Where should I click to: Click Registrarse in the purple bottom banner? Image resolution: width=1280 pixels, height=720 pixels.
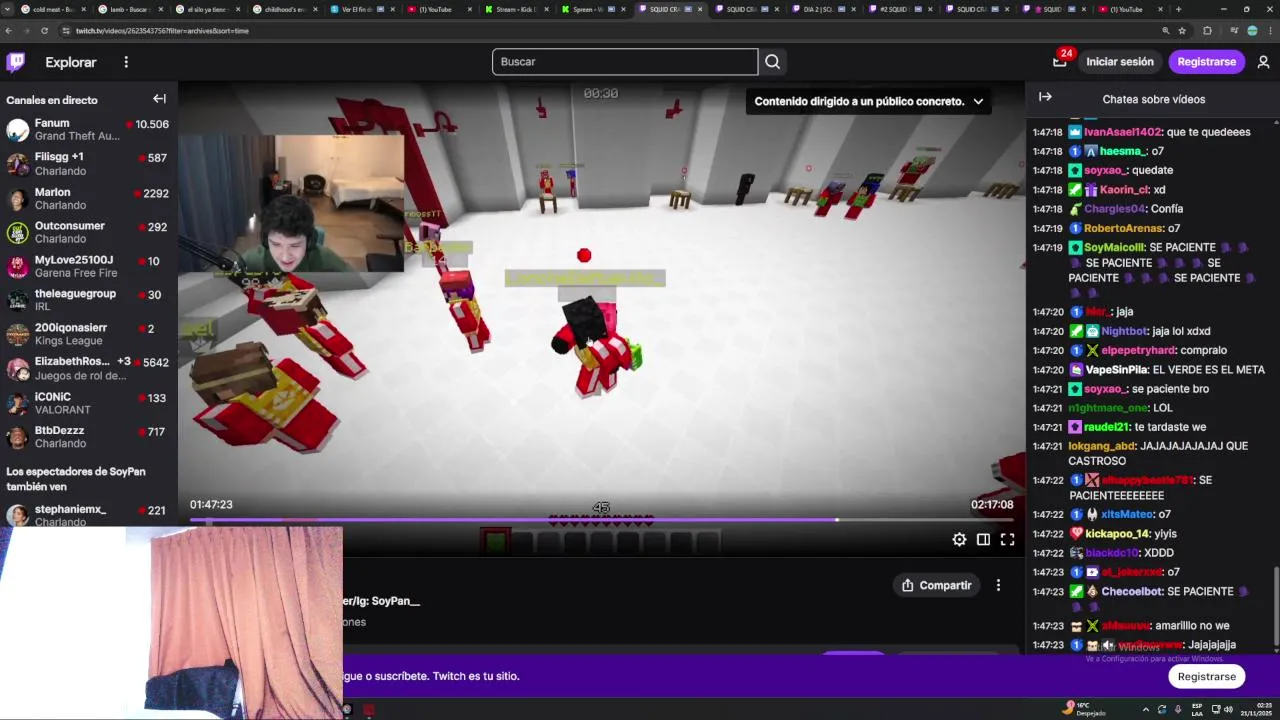point(1207,676)
